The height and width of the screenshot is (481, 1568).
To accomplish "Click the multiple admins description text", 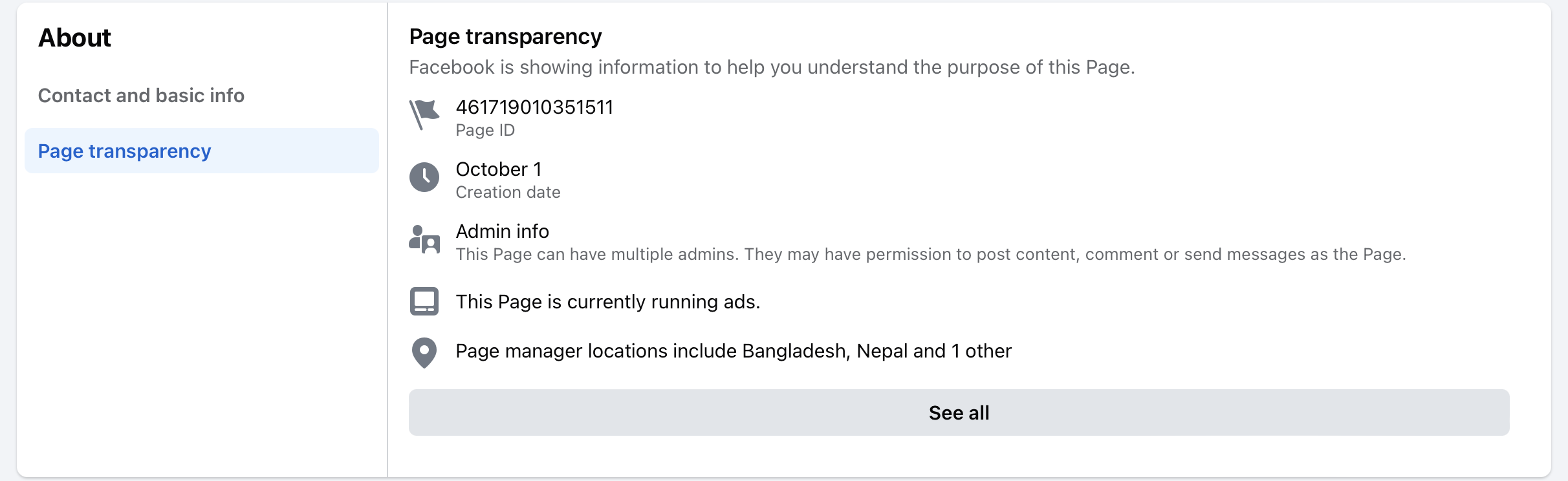I will 930,255.
